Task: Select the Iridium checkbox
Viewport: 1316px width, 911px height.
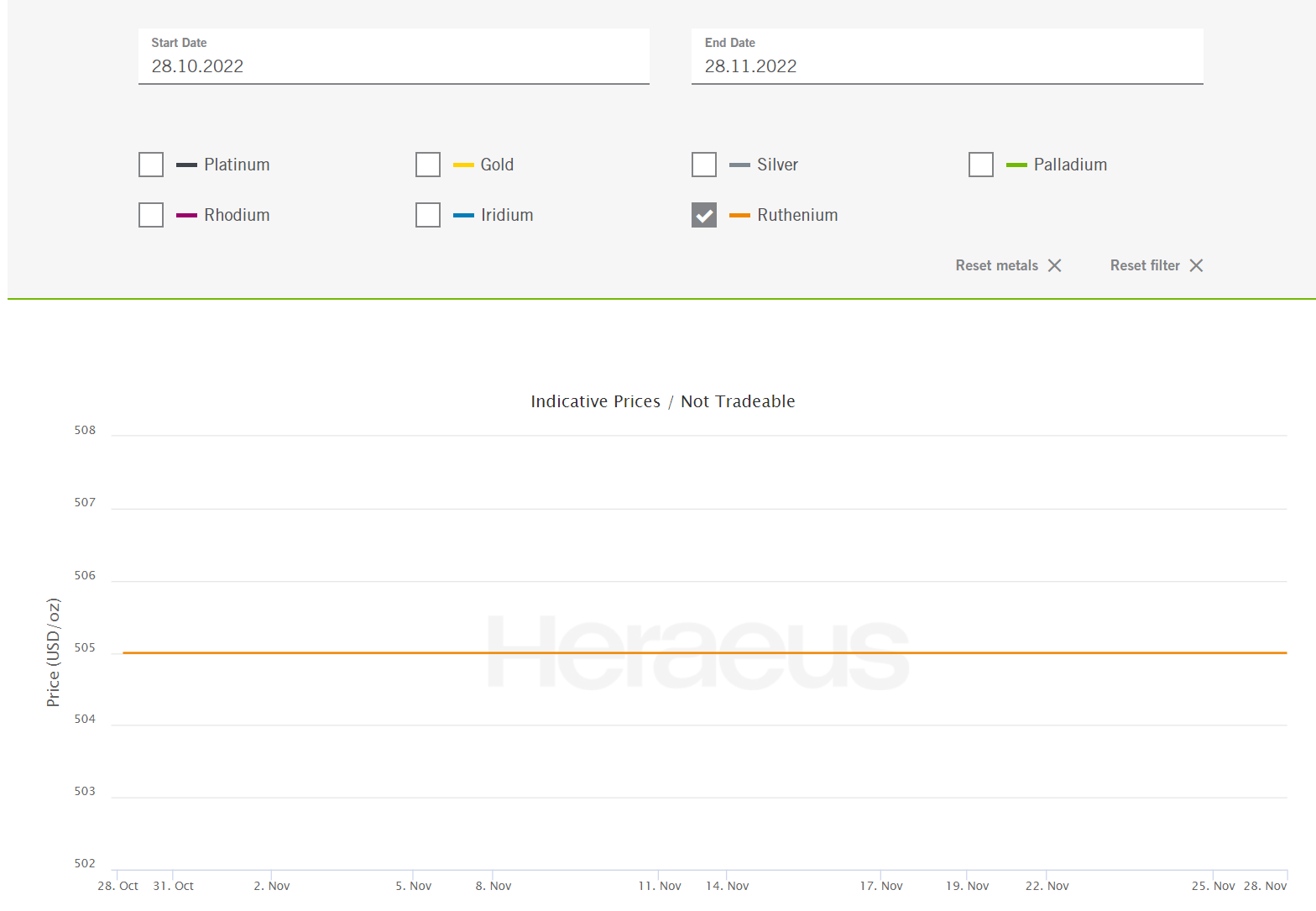Action: [x=428, y=215]
